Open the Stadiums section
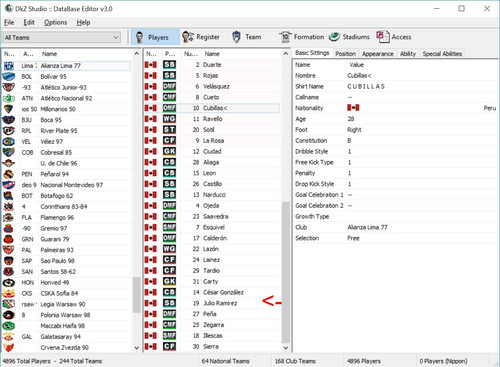The height and width of the screenshot is (367, 500). [x=349, y=37]
